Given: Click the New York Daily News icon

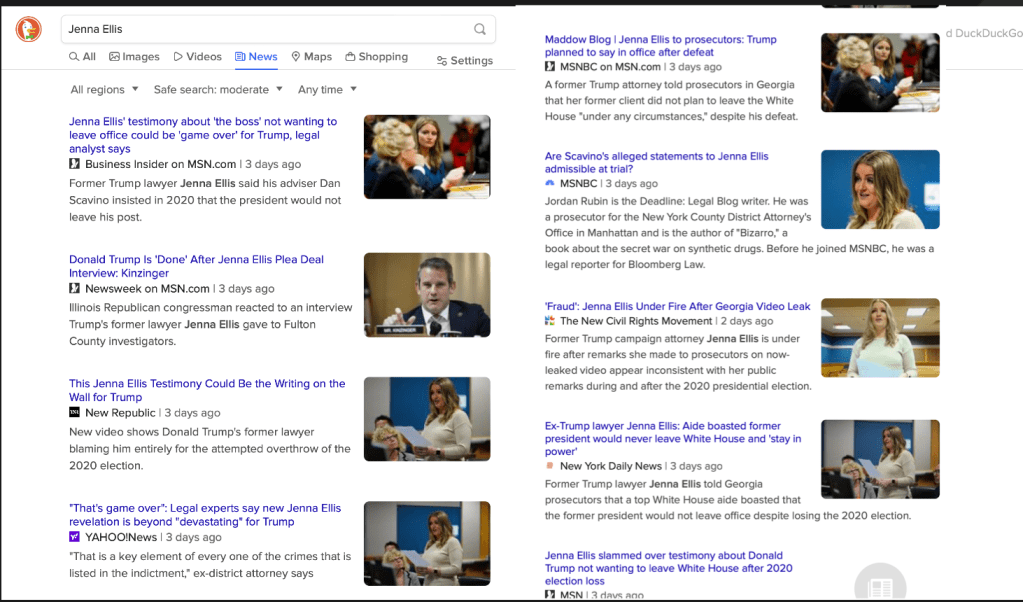Looking at the screenshot, I should tap(549, 466).
